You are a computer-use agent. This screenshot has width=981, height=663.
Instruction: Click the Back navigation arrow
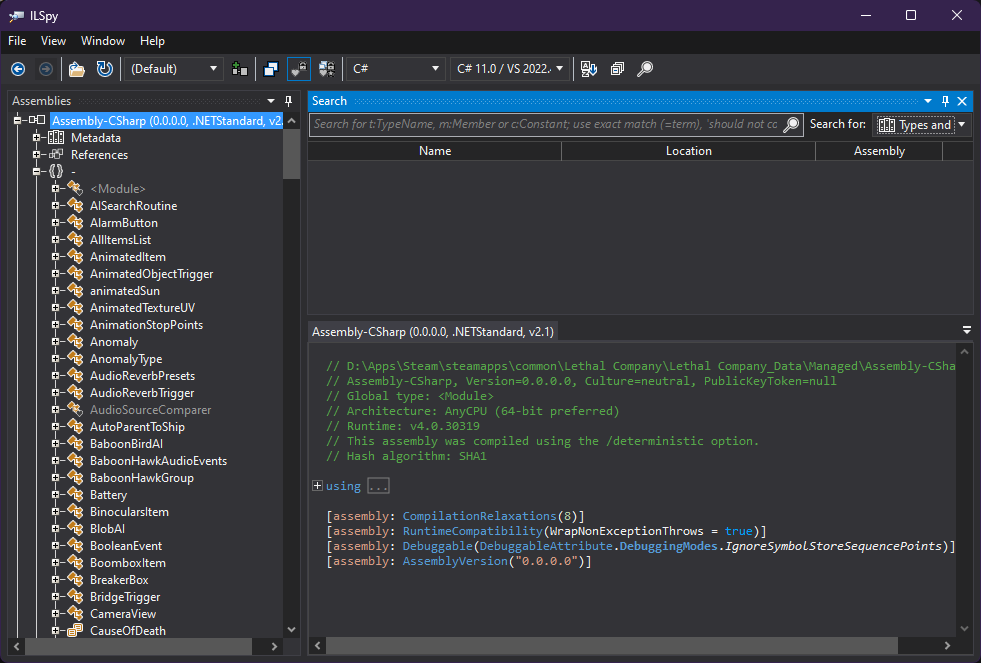(18, 69)
